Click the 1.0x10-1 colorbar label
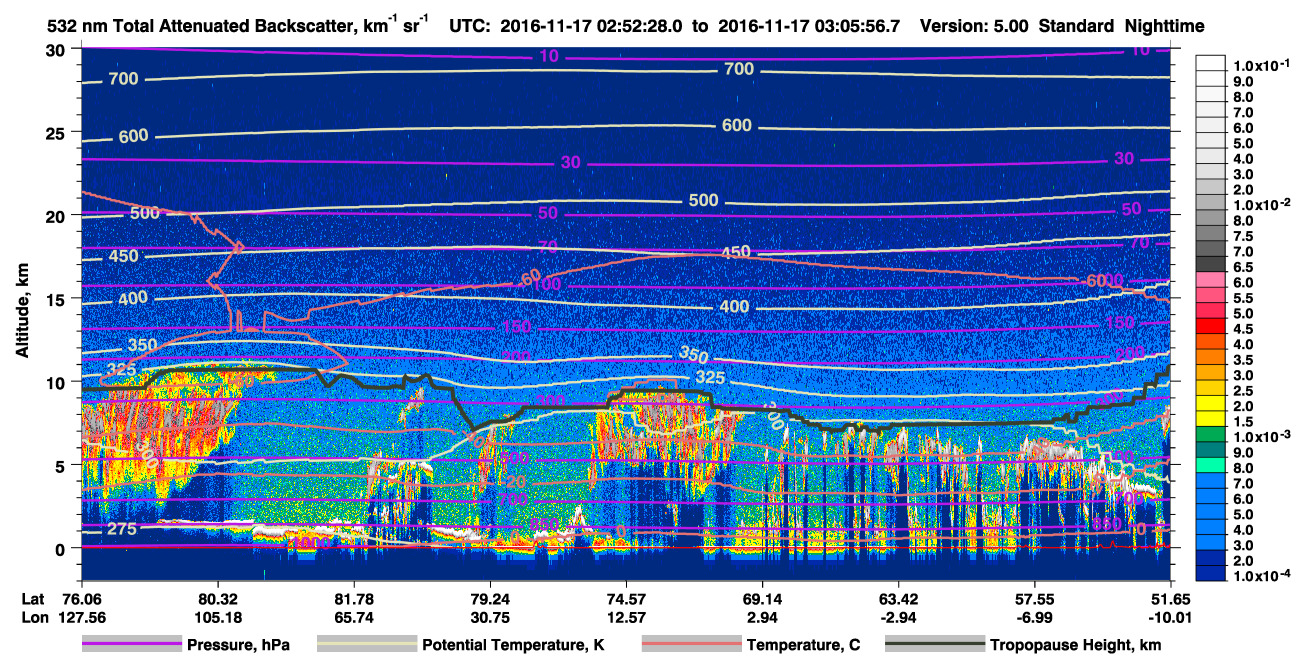This screenshot has width=1300, height=667. pyautogui.click(x=1262, y=65)
